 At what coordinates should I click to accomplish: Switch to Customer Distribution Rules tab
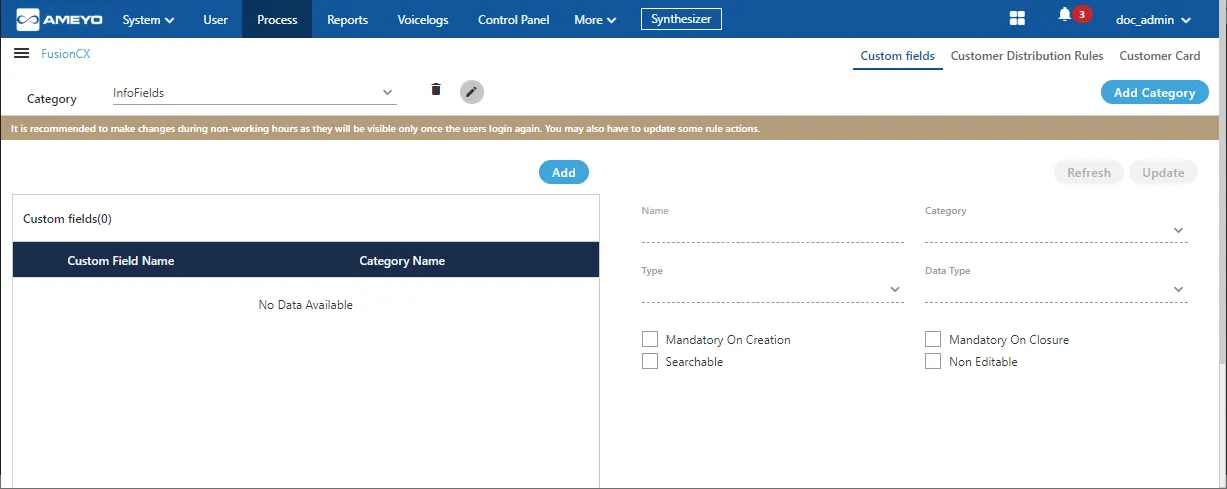[1027, 56]
